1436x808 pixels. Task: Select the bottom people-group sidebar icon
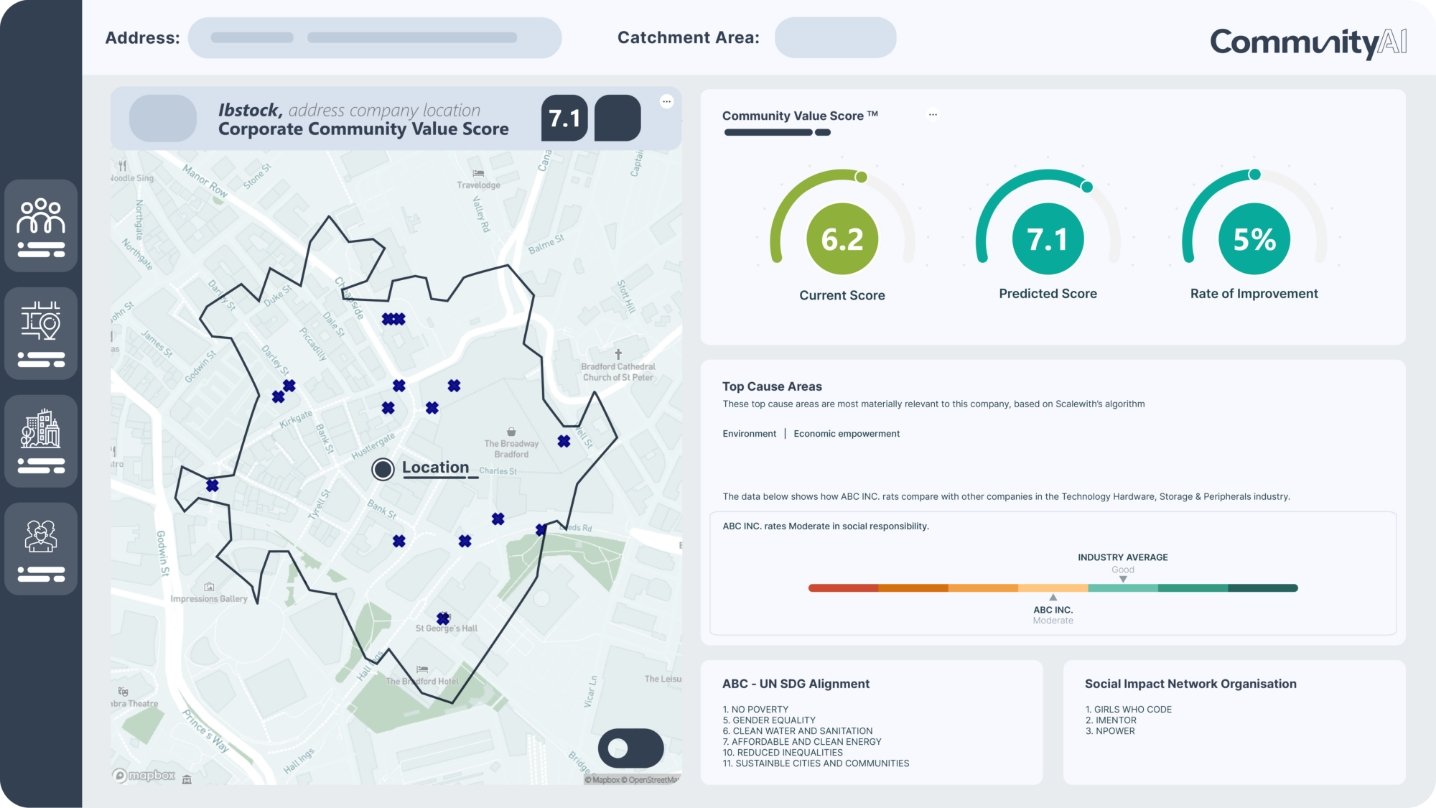[x=41, y=547]
